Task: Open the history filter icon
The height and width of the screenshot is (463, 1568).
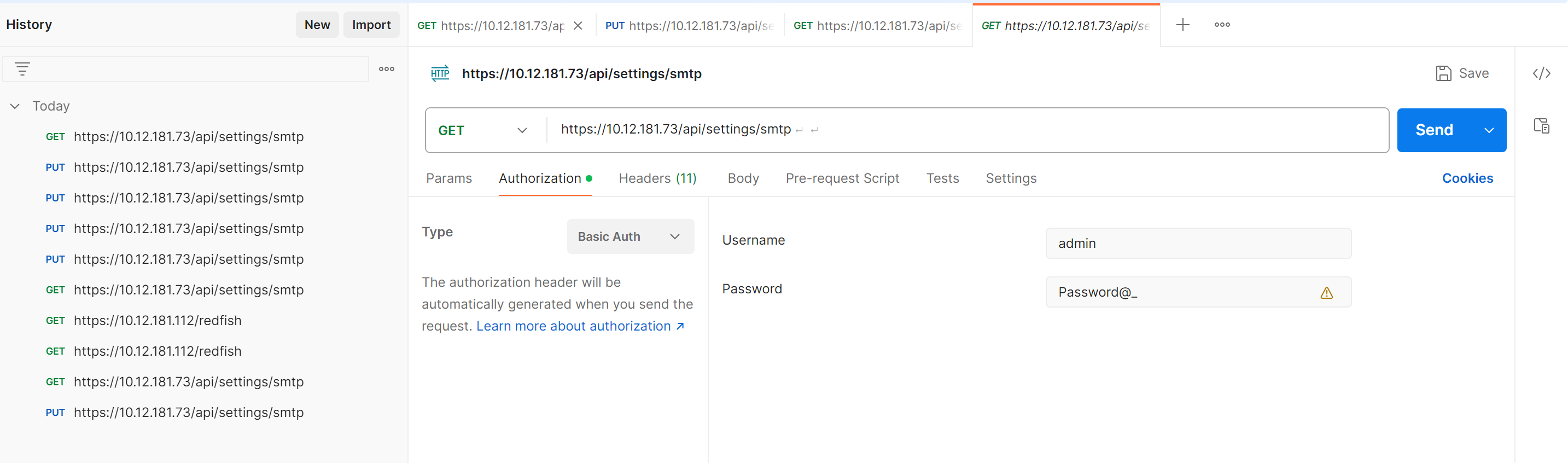Action: [x=22, y=69]
